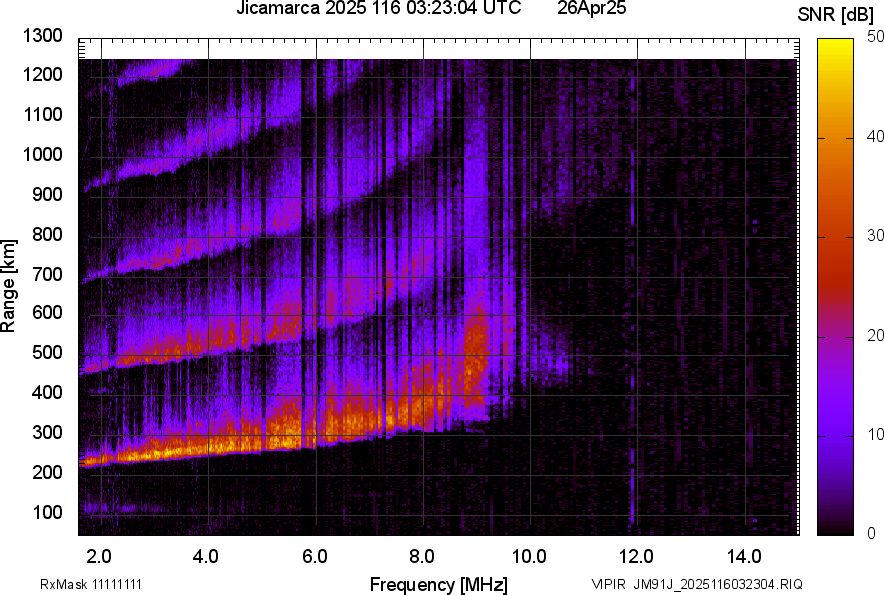Click frequency tick label 12.0
The image size is (884, 595).
coord(636,557)
